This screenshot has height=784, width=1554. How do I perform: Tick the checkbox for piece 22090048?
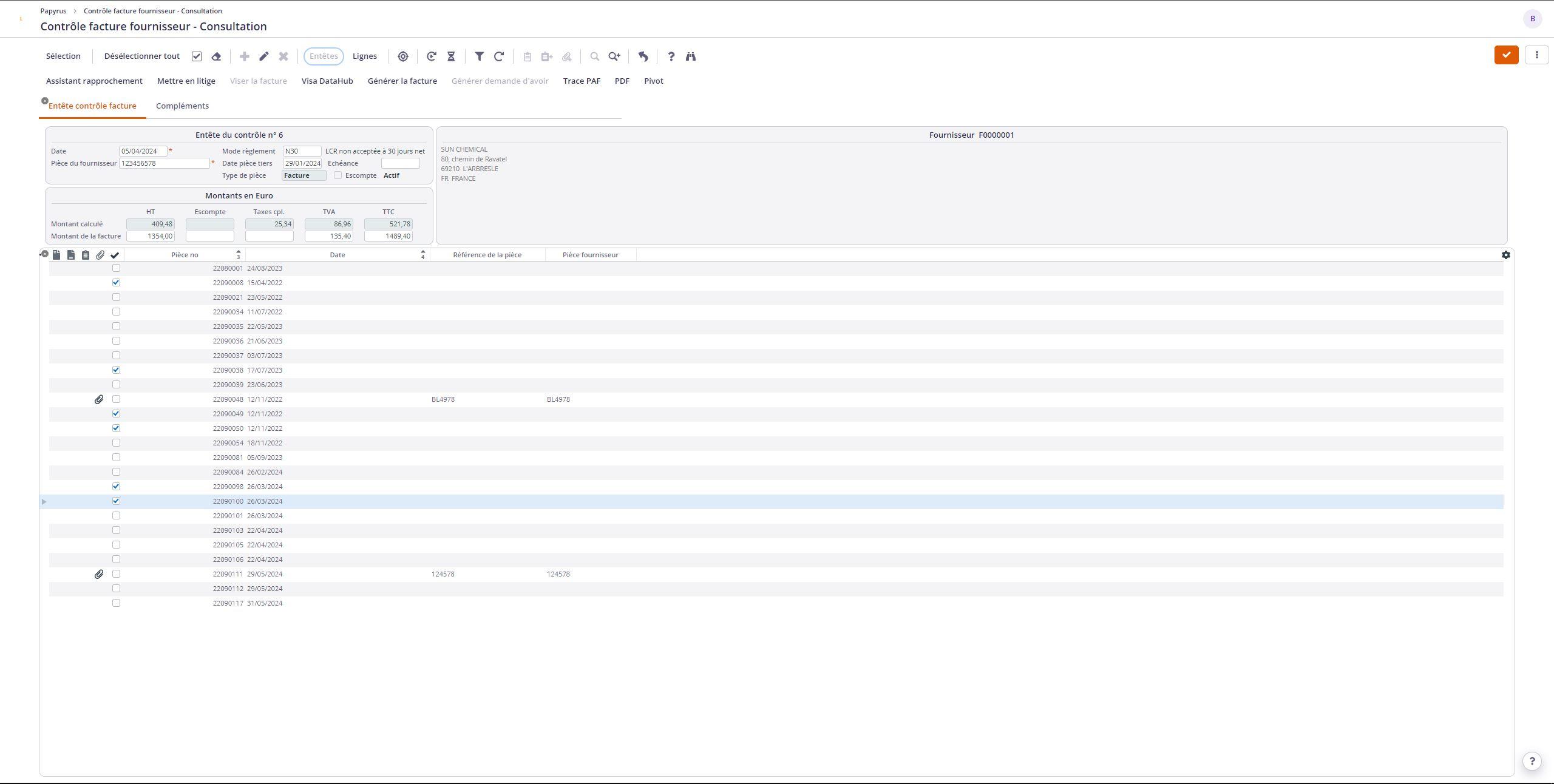[x=117, y=399]
